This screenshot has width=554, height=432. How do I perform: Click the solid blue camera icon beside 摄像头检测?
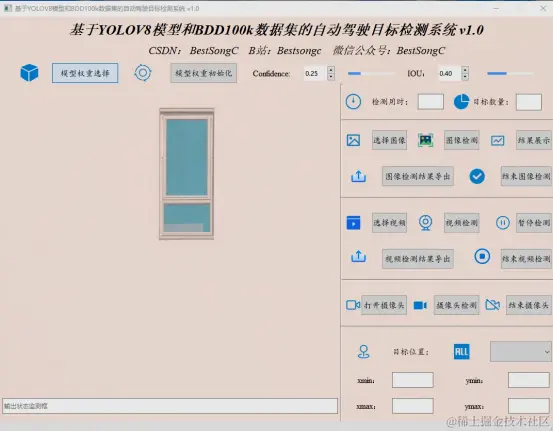click(420, 305)
